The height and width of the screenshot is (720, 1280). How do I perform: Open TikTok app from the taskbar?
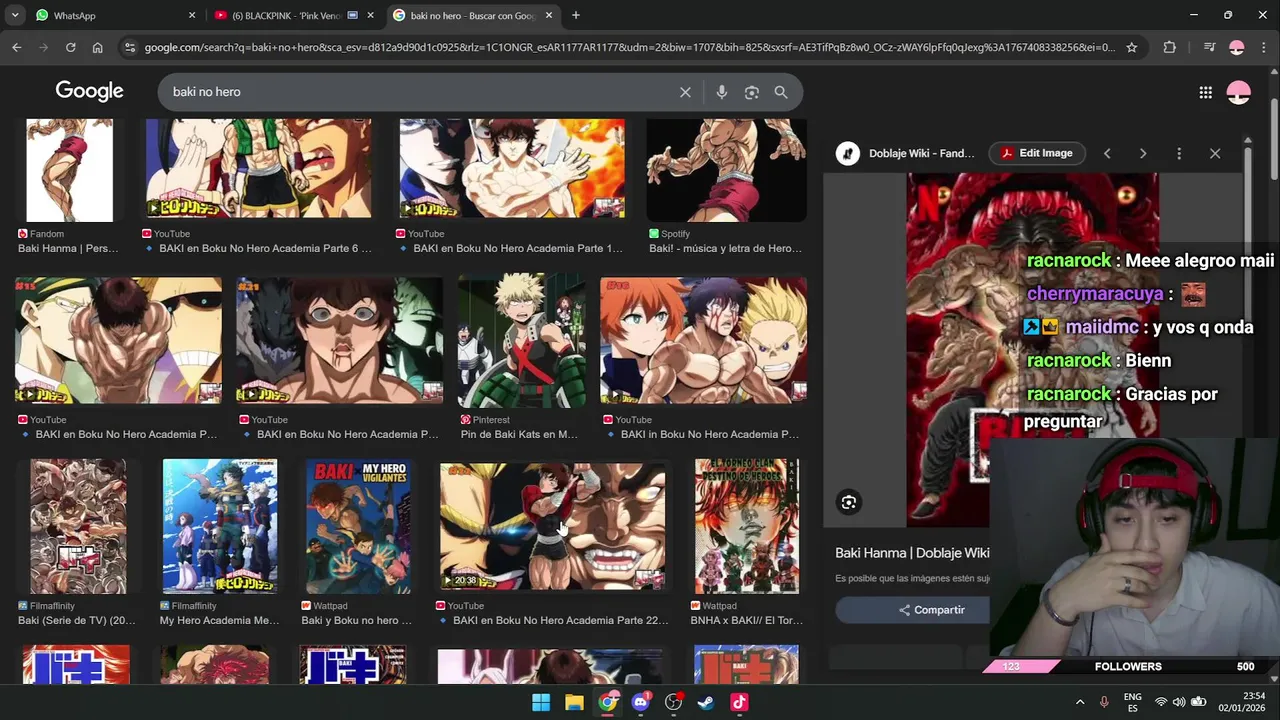739,702
